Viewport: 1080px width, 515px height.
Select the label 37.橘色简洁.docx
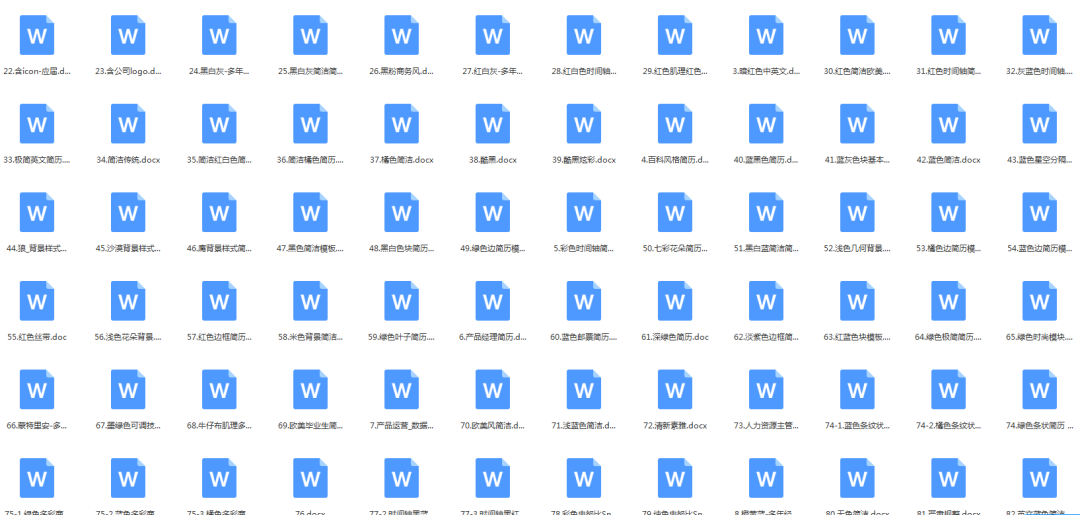(x=402, y=160)
